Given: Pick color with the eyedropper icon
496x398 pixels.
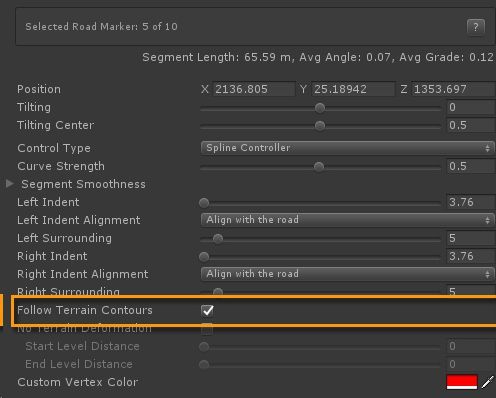Looking at the screenshot, I should (488, 382).
